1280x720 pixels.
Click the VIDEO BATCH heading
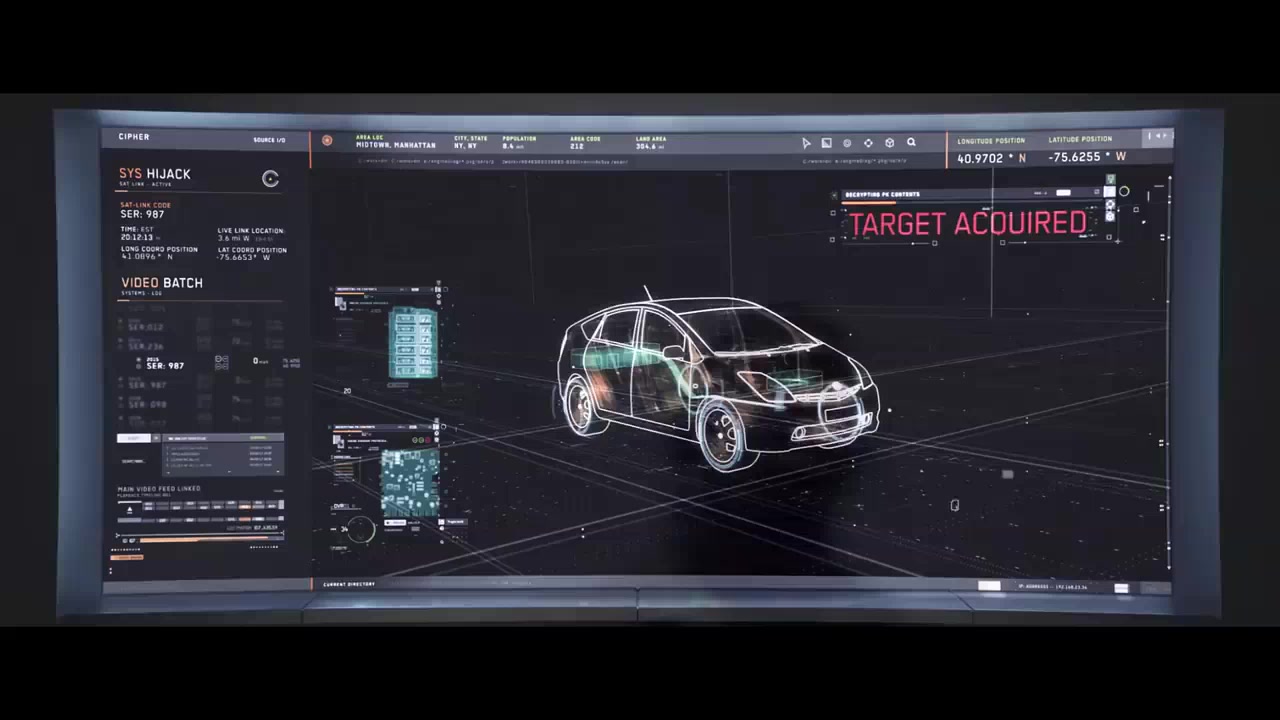click(162, 283)
